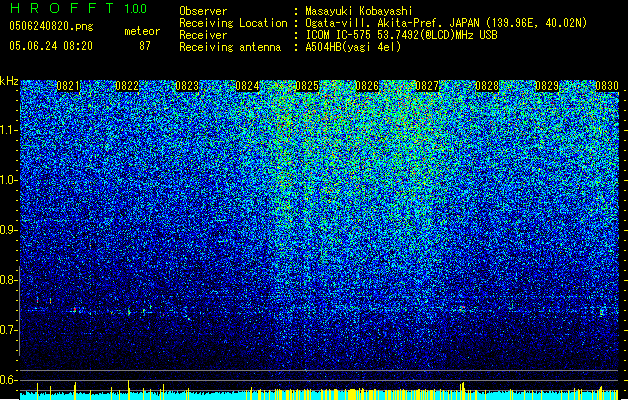Click the 0821 time marker

[68, 86]
